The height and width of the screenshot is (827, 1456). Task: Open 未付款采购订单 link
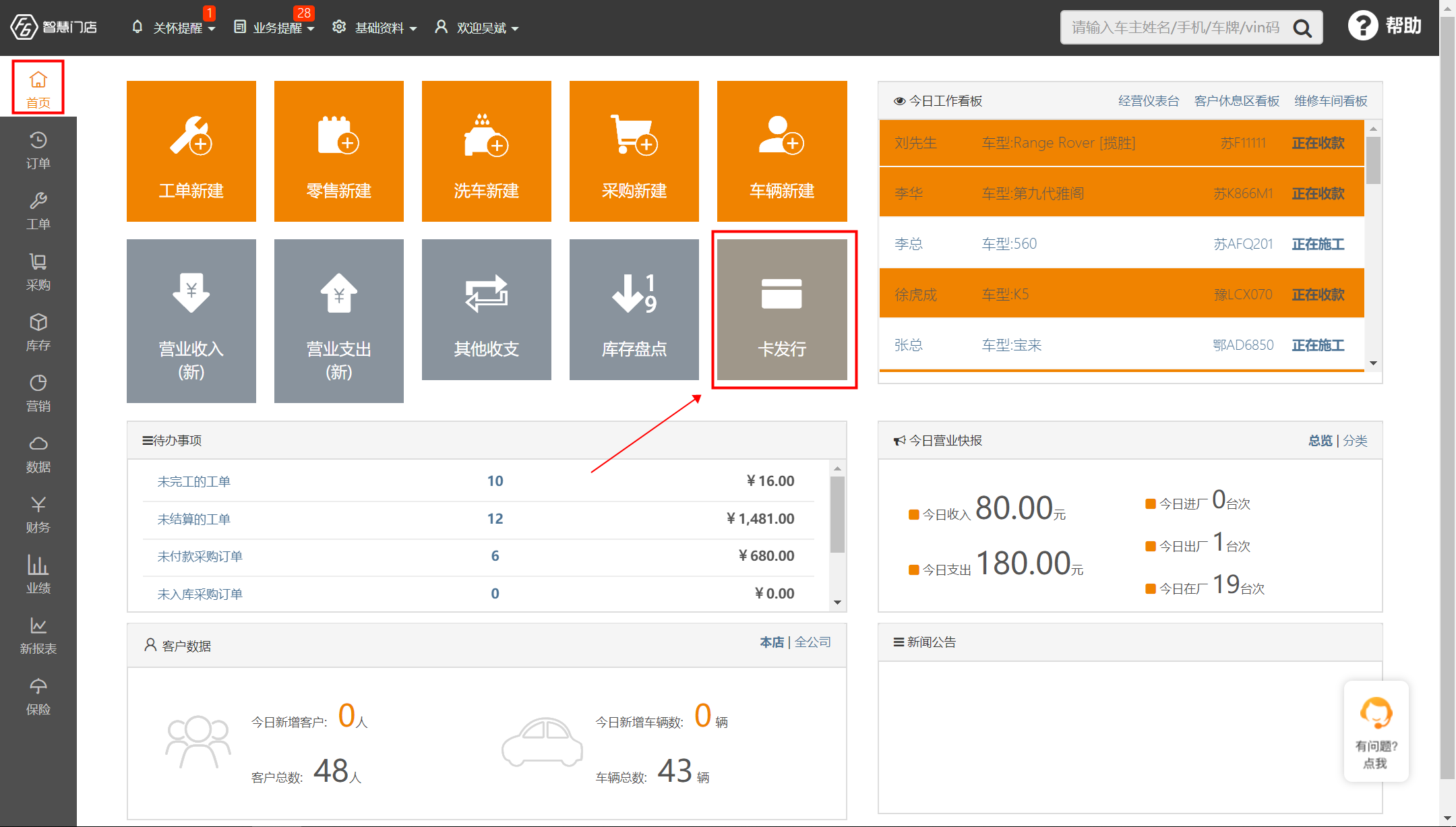click(200, 556)
